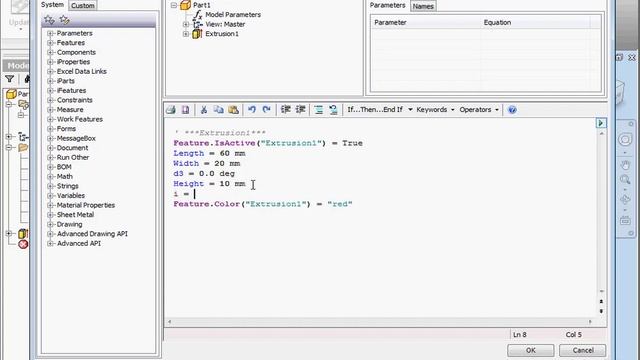The width and height of the screenshot is (640, 360).
Task: Undo the last edit
Action: point(252,109)
